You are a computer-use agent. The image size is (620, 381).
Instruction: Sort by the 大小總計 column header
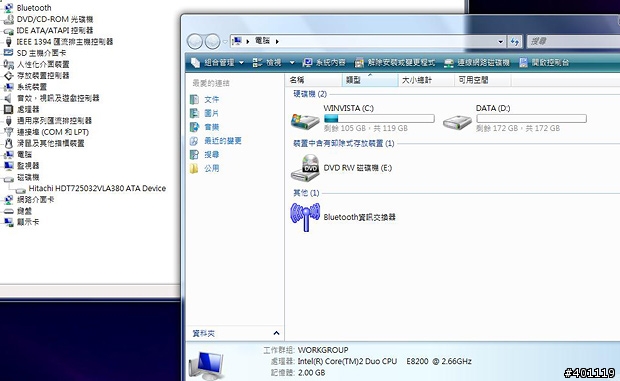click(x=426, y=80)
